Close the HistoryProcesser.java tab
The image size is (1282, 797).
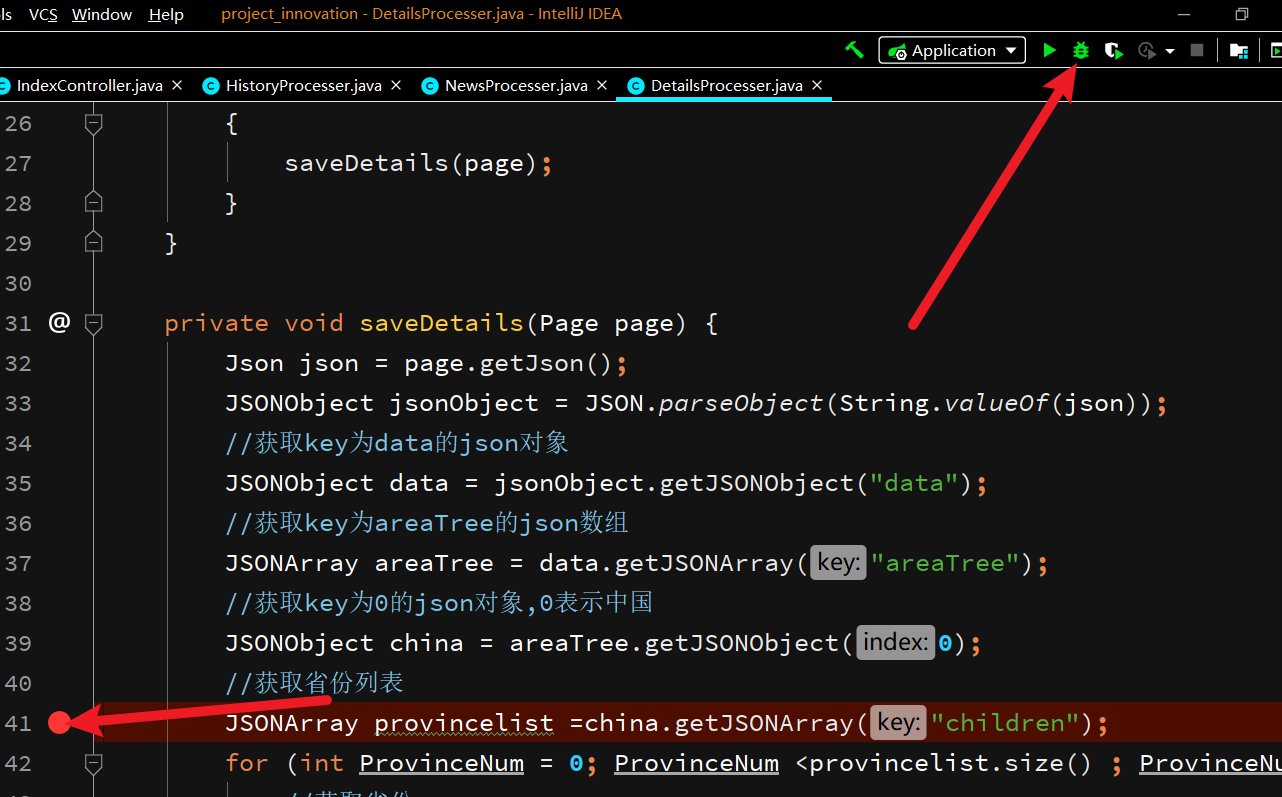396,86
